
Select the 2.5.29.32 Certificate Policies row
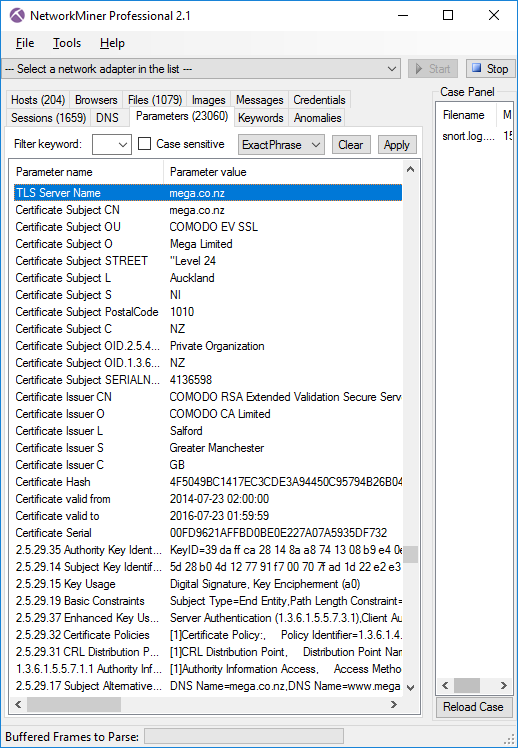click(x=208, y=635)
